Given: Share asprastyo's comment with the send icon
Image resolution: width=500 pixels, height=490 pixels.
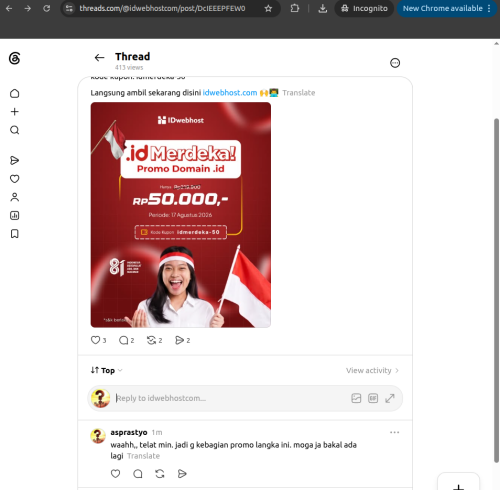Looking at the screenshot, I should 182,473.
